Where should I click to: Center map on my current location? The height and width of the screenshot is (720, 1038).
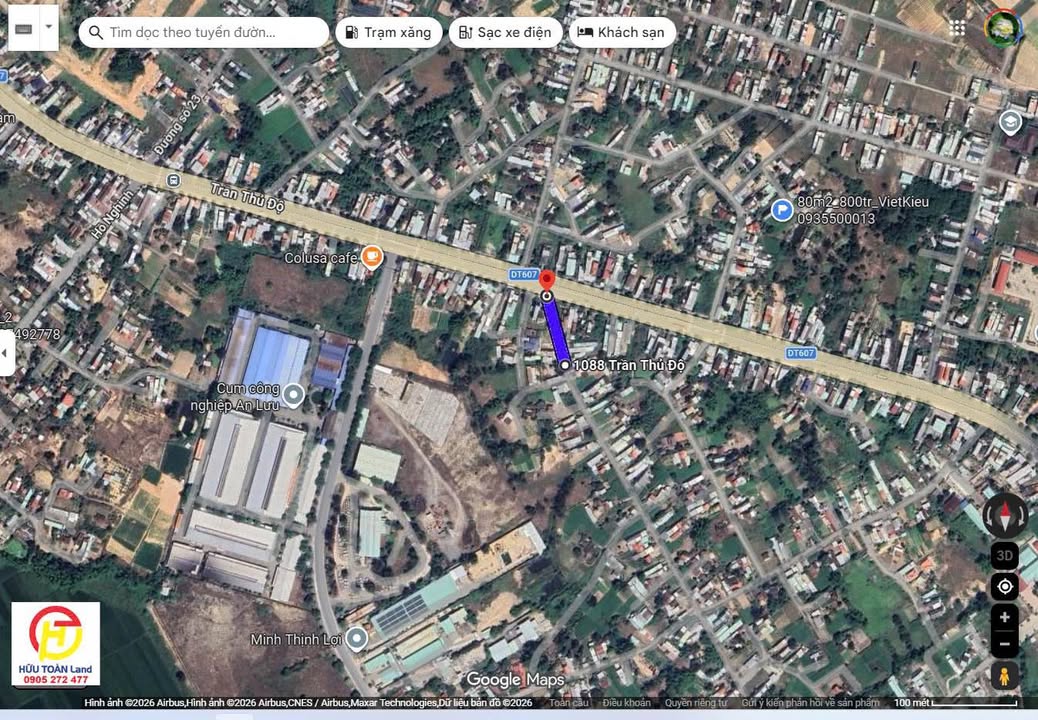tap(1004, 586)
